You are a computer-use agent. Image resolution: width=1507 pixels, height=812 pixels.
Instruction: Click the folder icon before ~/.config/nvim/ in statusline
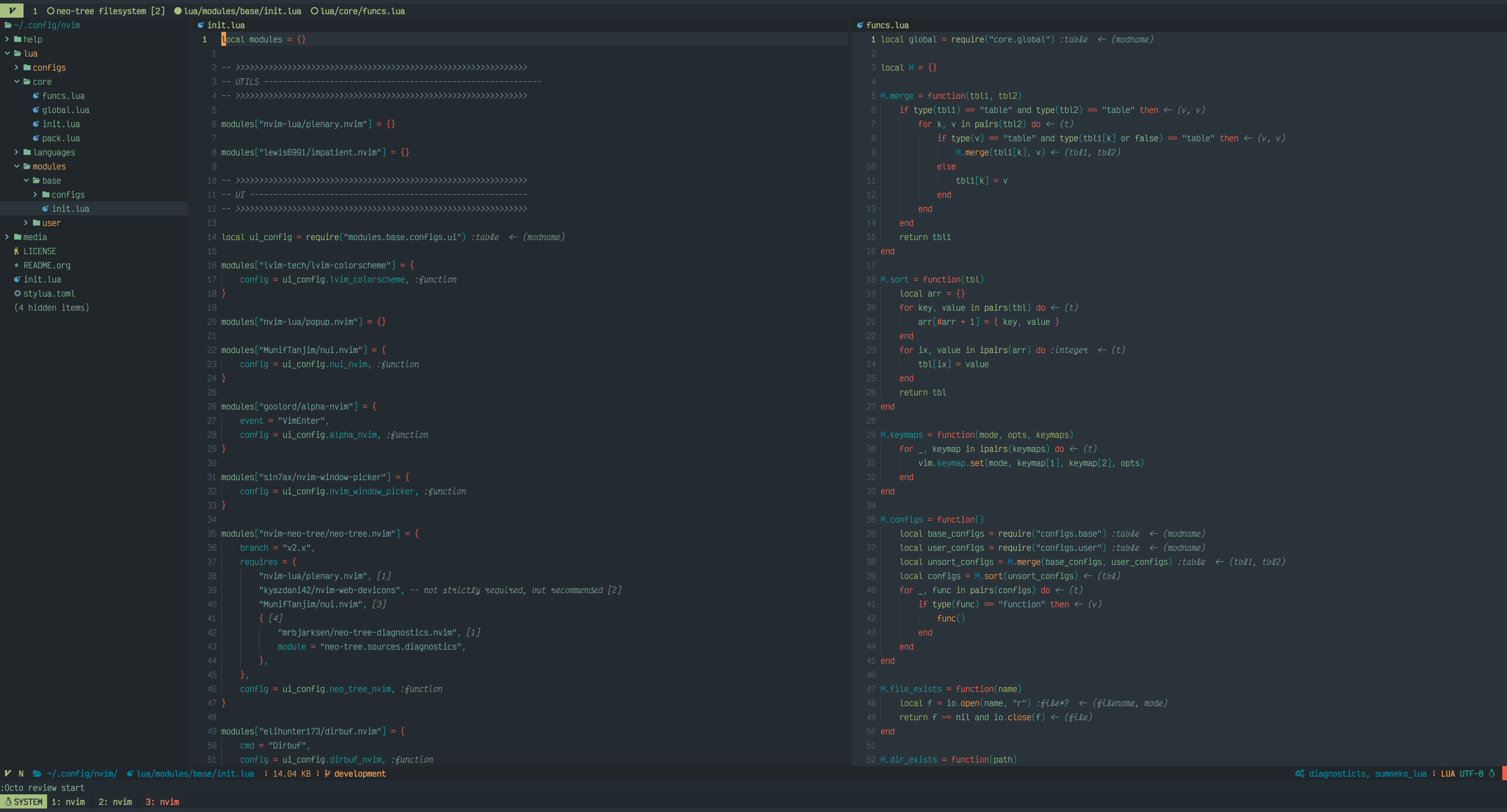[37, 774]
